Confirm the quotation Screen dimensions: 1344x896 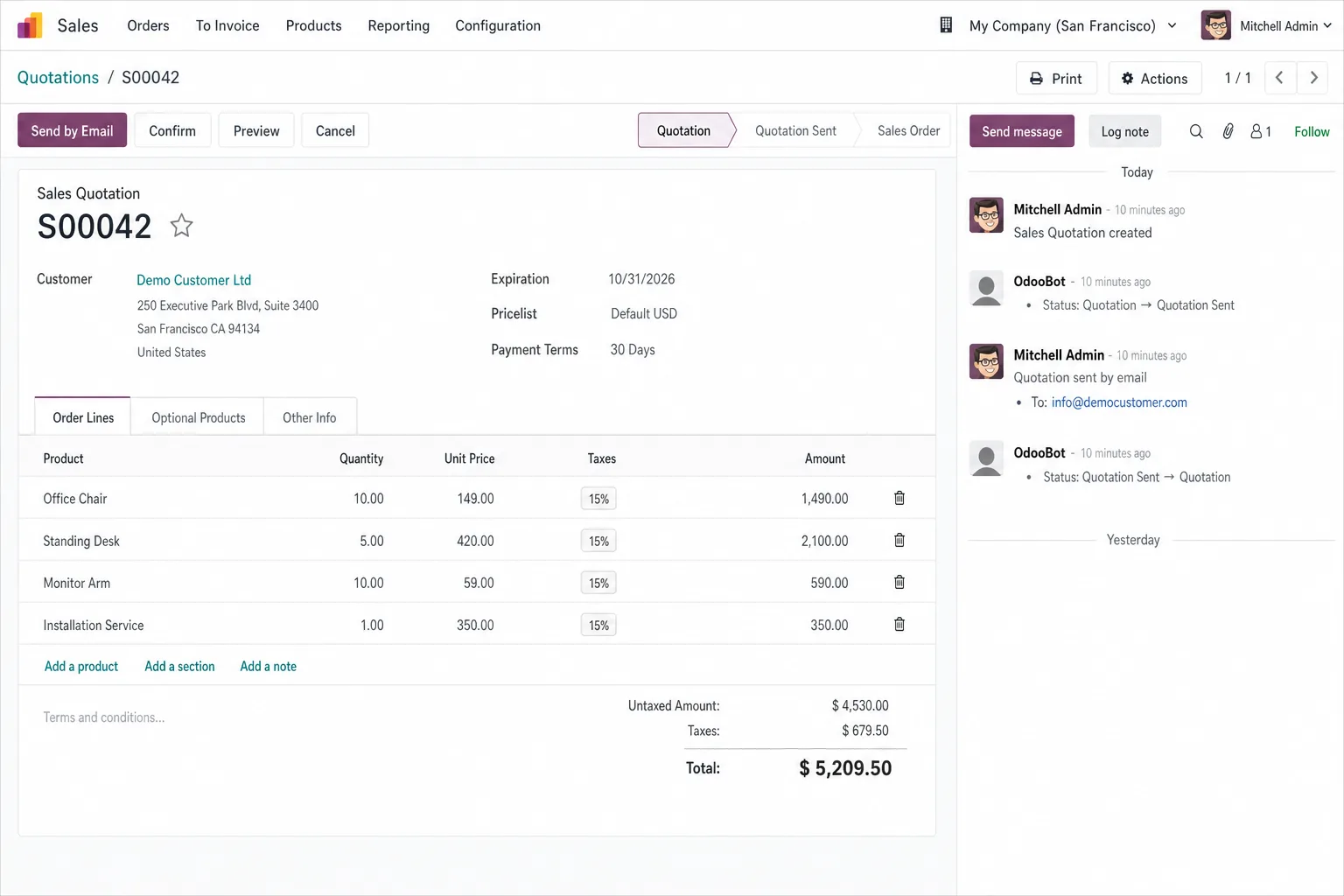coord(172,130)
